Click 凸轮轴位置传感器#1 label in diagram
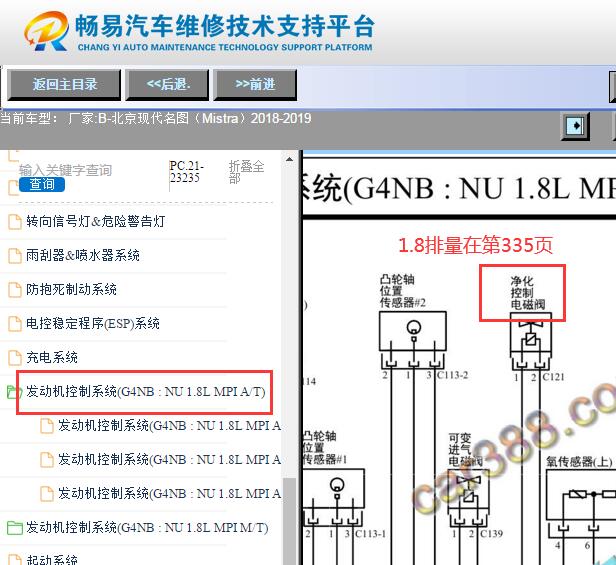Viewport: 616px width, 565px height. [x=325, y=448]
